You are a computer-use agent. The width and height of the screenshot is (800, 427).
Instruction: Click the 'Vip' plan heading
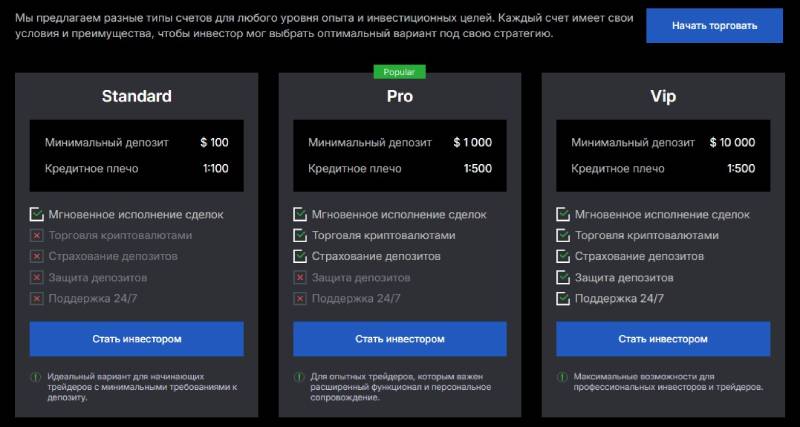(x=663, y=97)
